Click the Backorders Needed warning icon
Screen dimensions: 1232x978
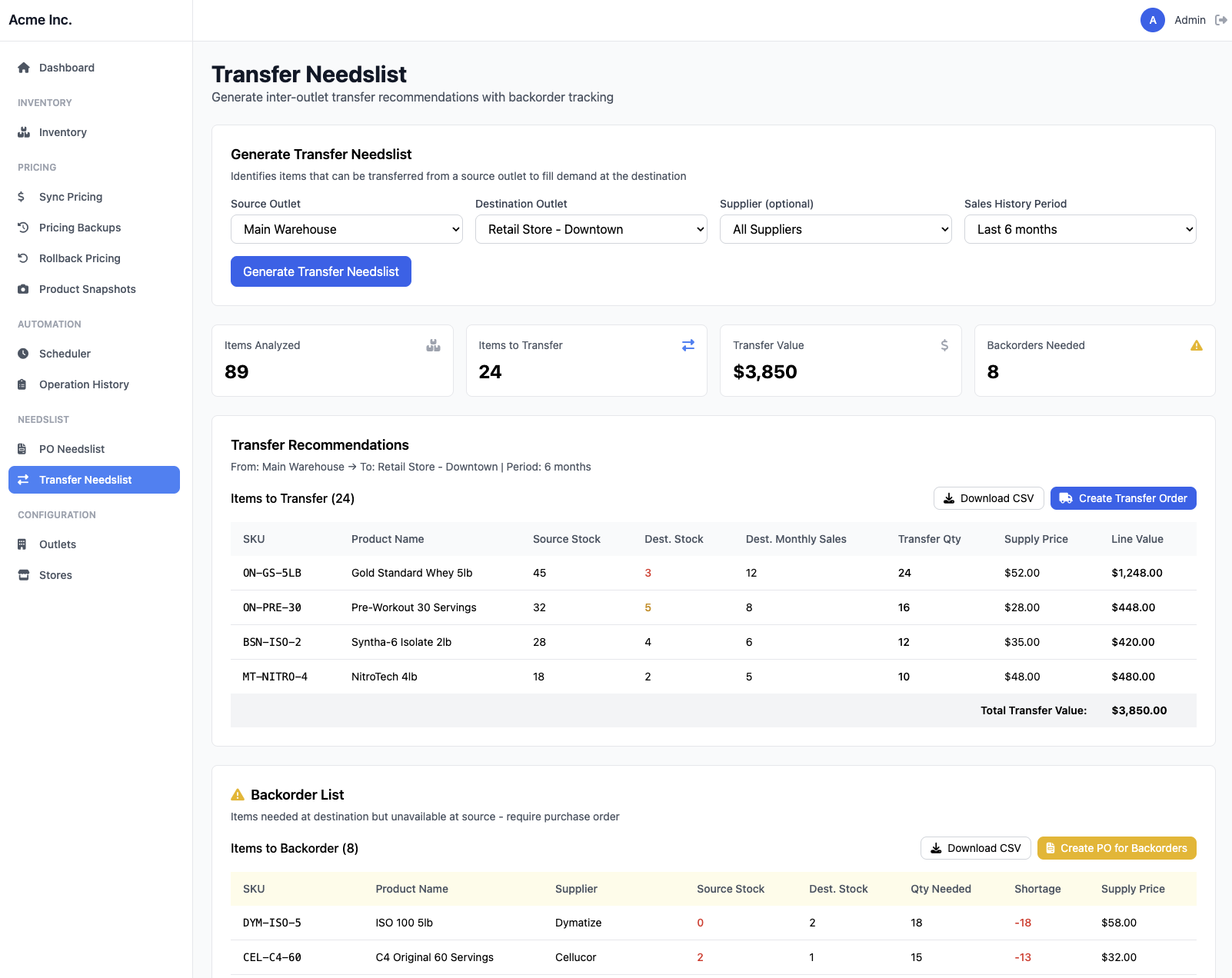[1196, 345]
